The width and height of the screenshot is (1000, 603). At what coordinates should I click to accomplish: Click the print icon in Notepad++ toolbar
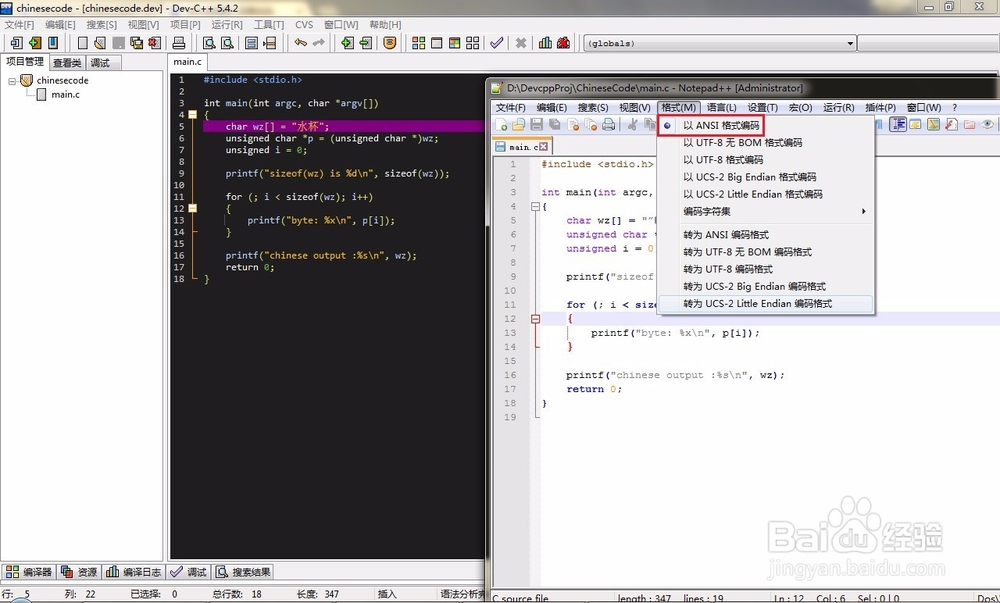point(608,124)
